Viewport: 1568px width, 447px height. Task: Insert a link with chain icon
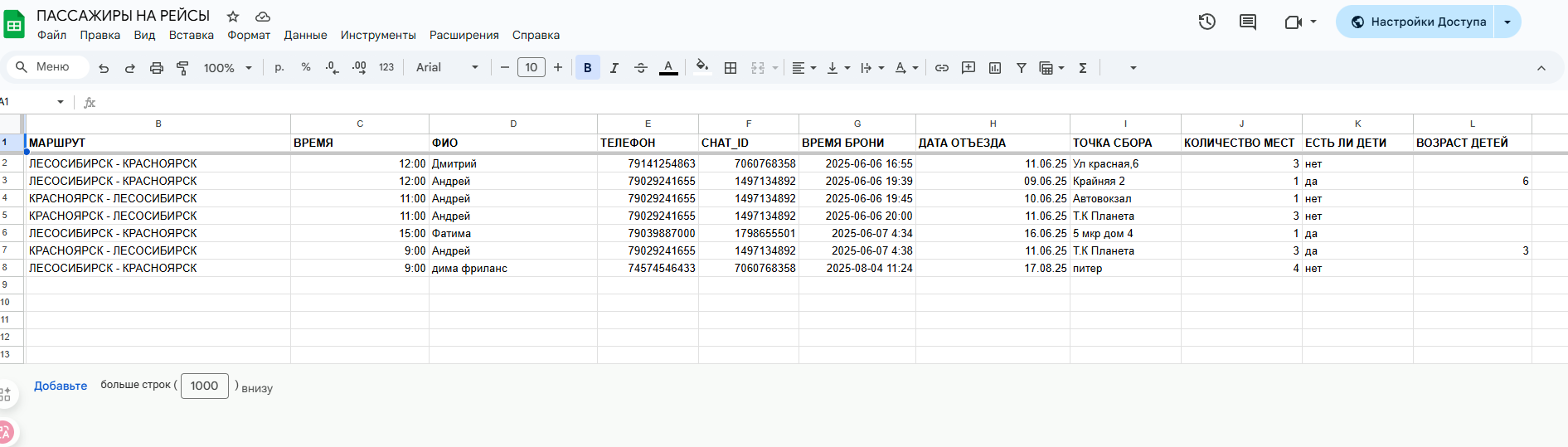point(942,68)
